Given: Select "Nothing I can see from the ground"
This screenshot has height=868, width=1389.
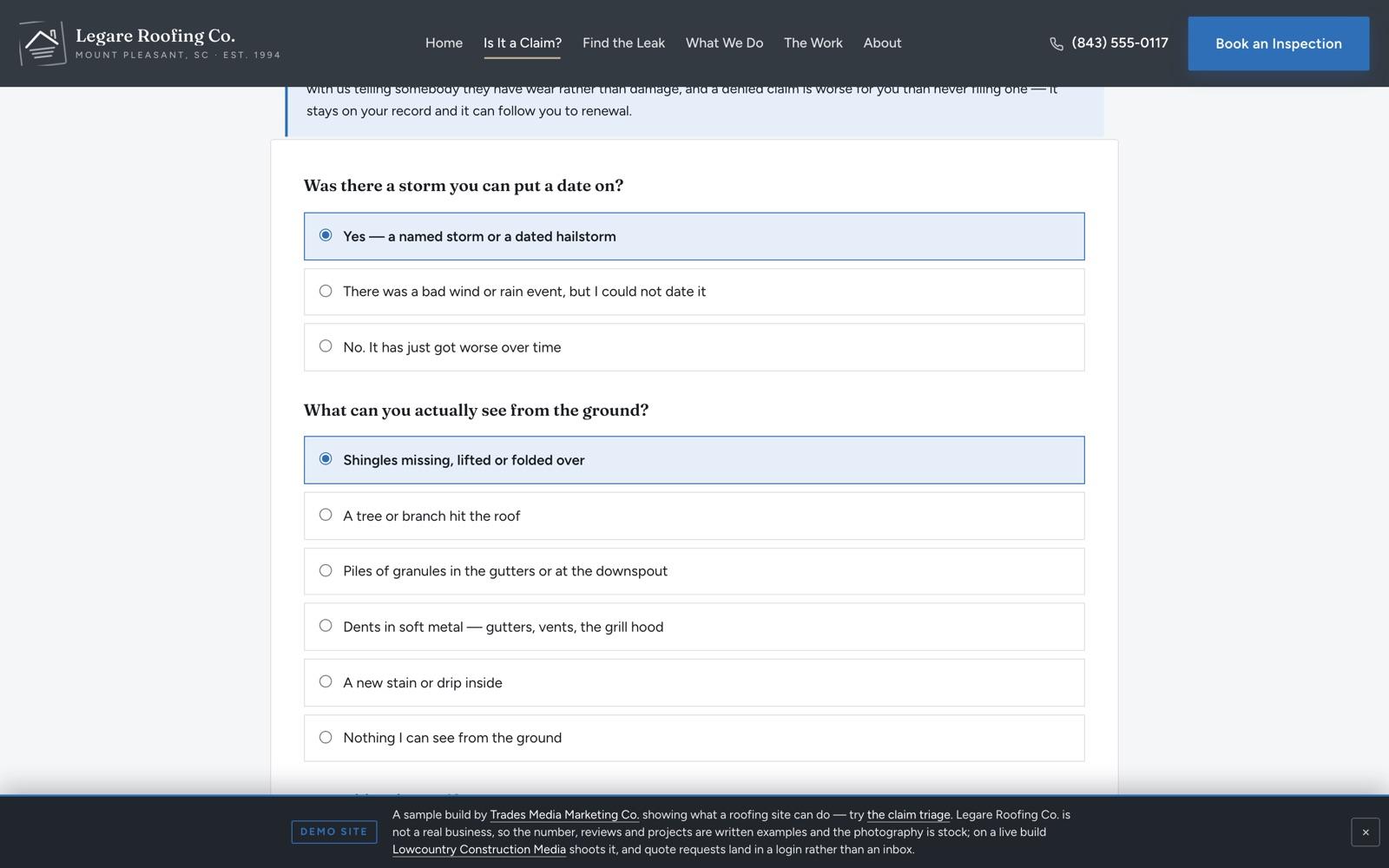Looking at the screenshot, I should click(694, 738).
